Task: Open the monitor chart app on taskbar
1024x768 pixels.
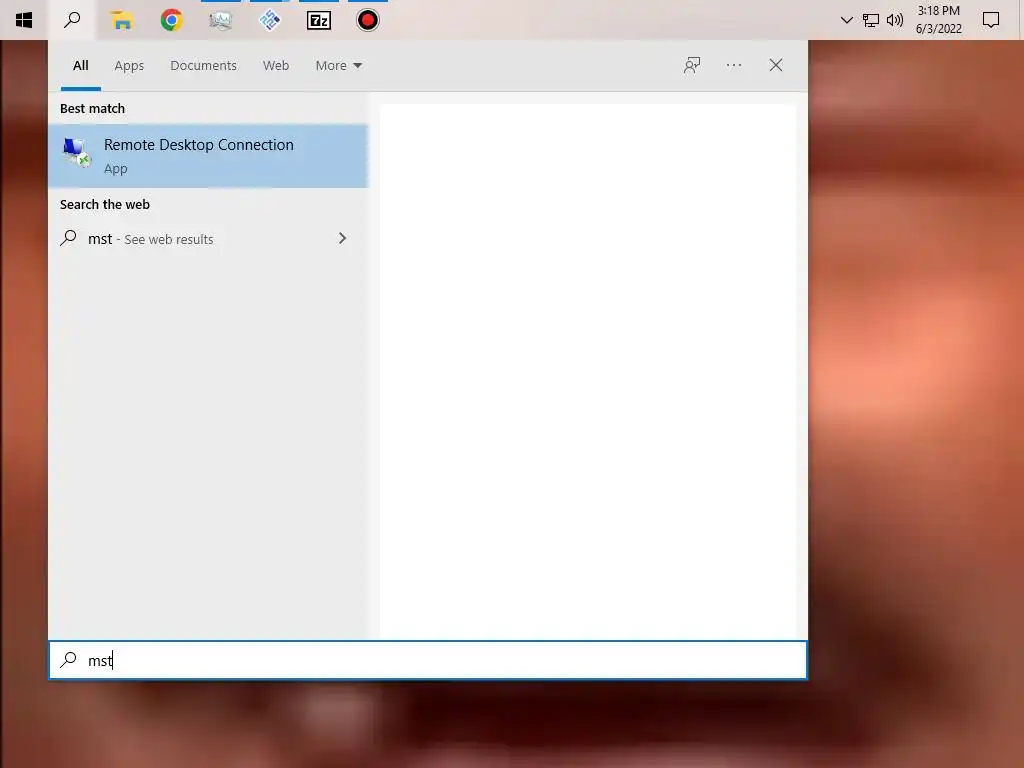Action: click(x=220, y=21)
